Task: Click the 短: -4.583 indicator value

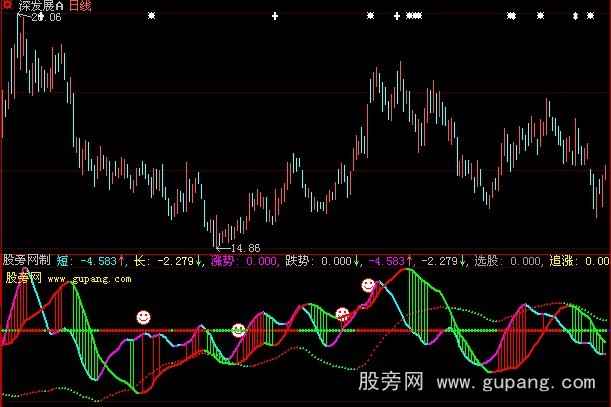Action: [x=90, y=261]
